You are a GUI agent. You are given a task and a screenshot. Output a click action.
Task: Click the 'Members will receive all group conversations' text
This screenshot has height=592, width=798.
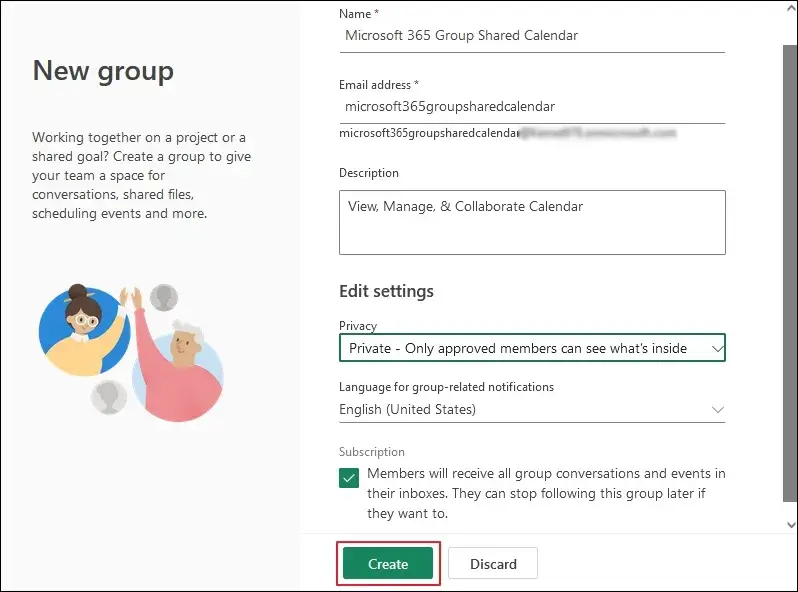[x=546, y=493]
